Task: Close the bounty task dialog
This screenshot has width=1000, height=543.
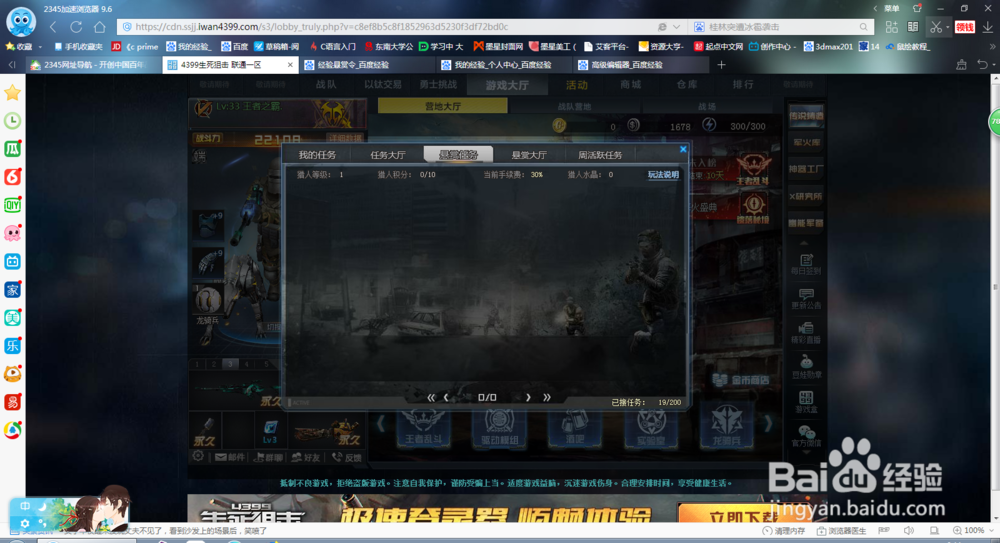Action: pyautogui.click(x=683, y=149)
